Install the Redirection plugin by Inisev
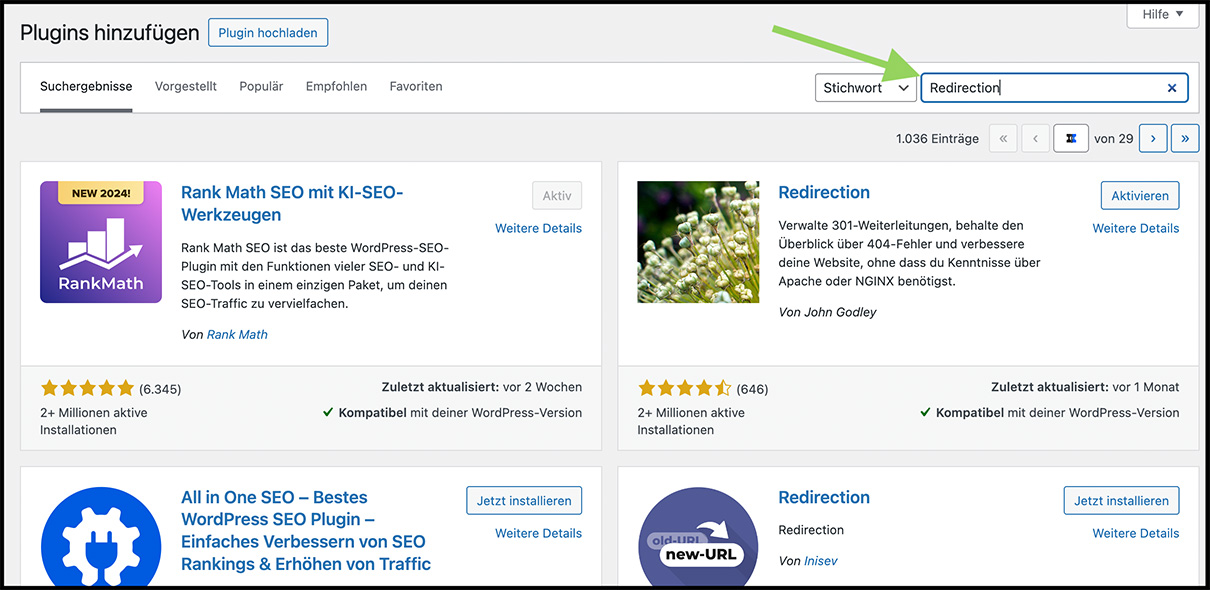 pos(1121,501)
